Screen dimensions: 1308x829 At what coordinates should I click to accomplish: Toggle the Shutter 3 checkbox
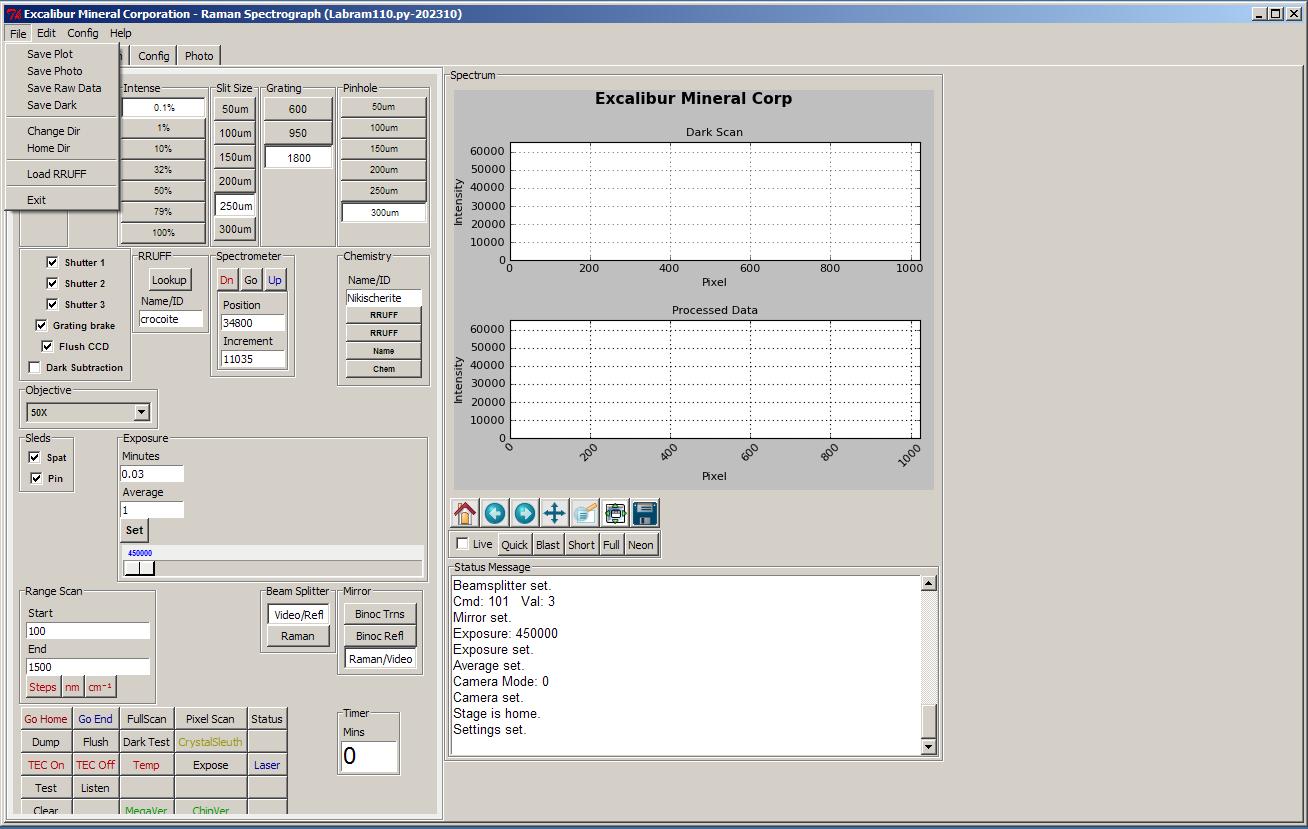click(52, 304)
